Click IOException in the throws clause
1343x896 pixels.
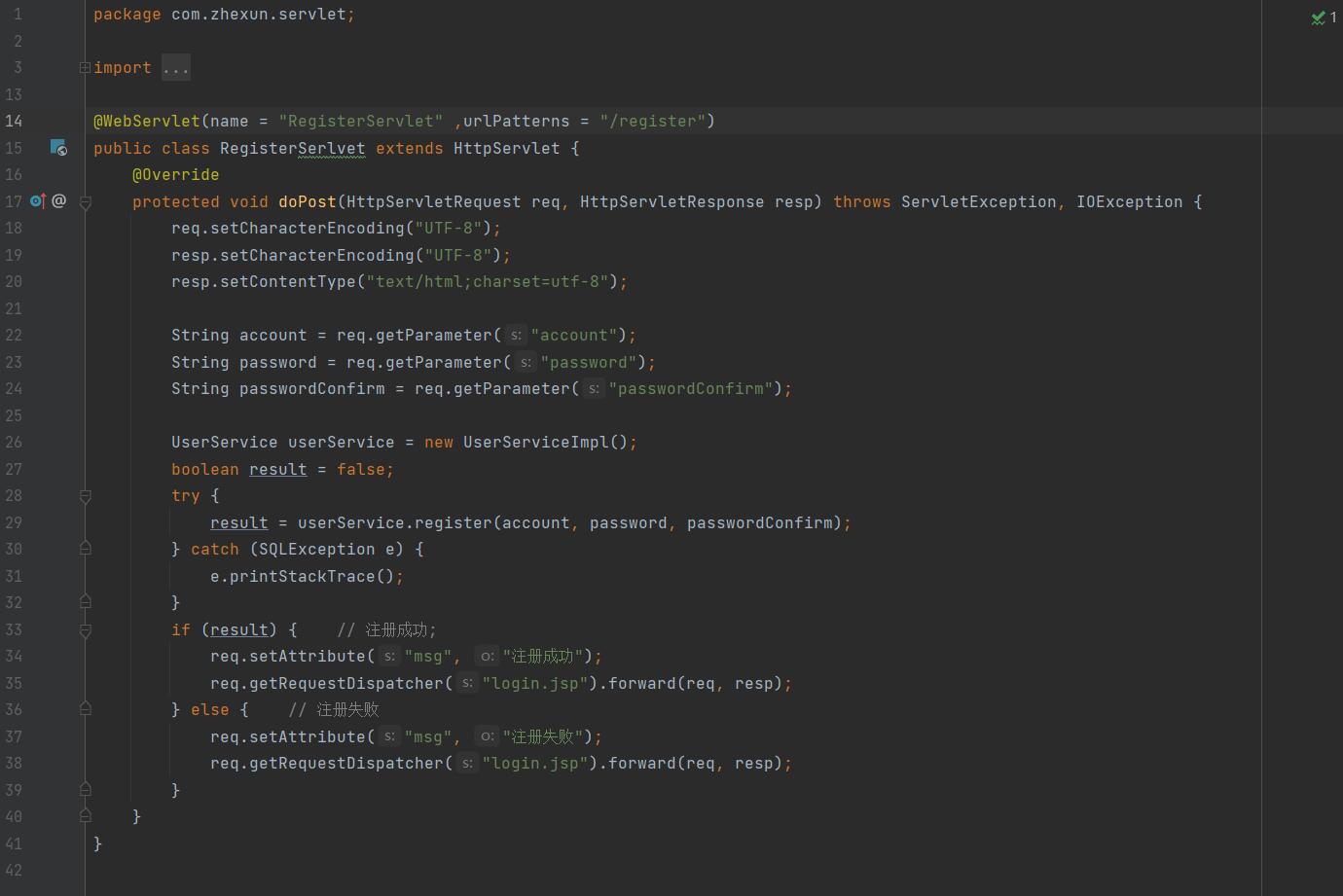pos(1130,202)
